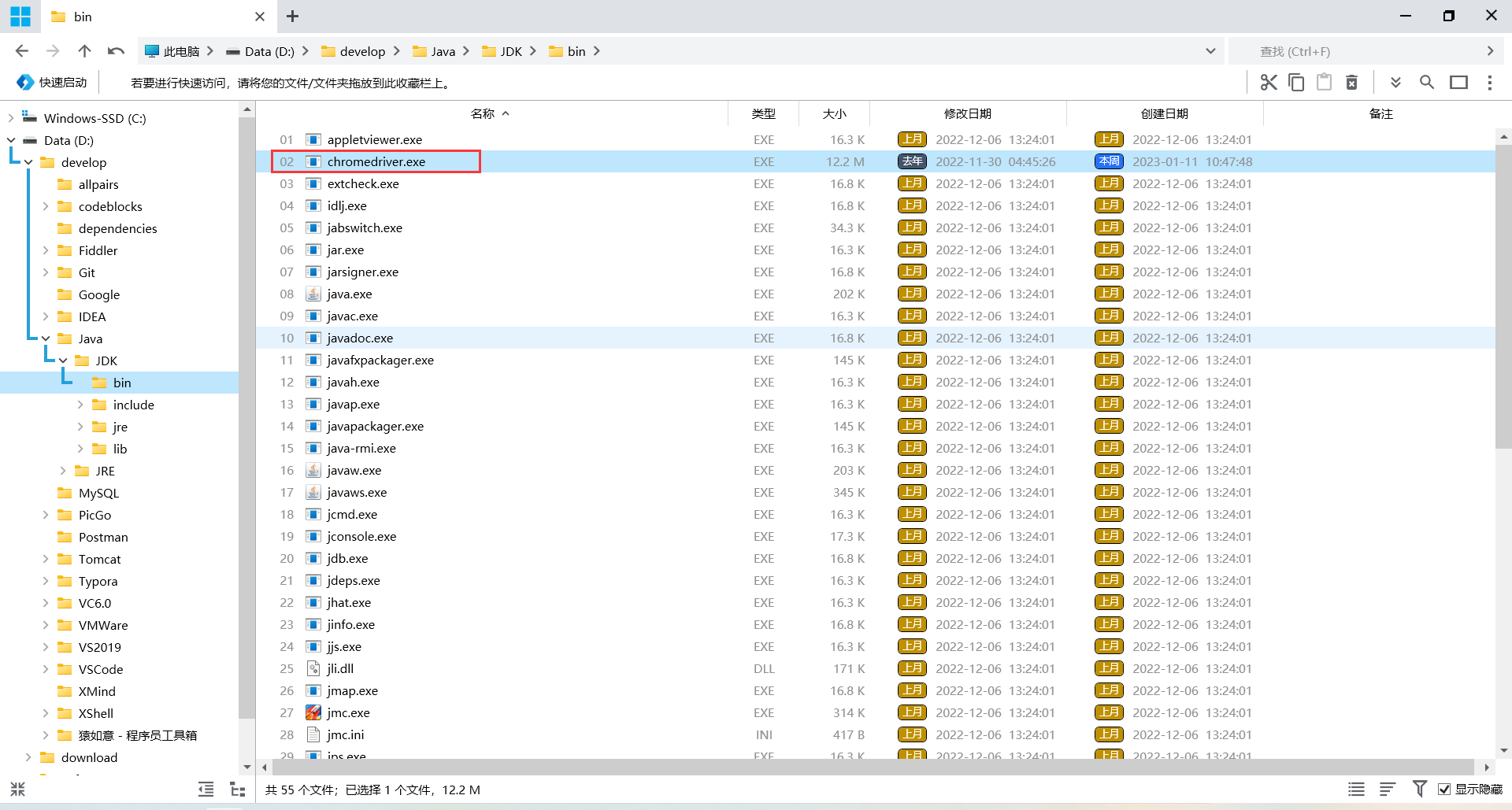The height and width of the screenshot is (810, 1512).
Task: Click the jmc.ini document icon
Action: tap(313, 734)
